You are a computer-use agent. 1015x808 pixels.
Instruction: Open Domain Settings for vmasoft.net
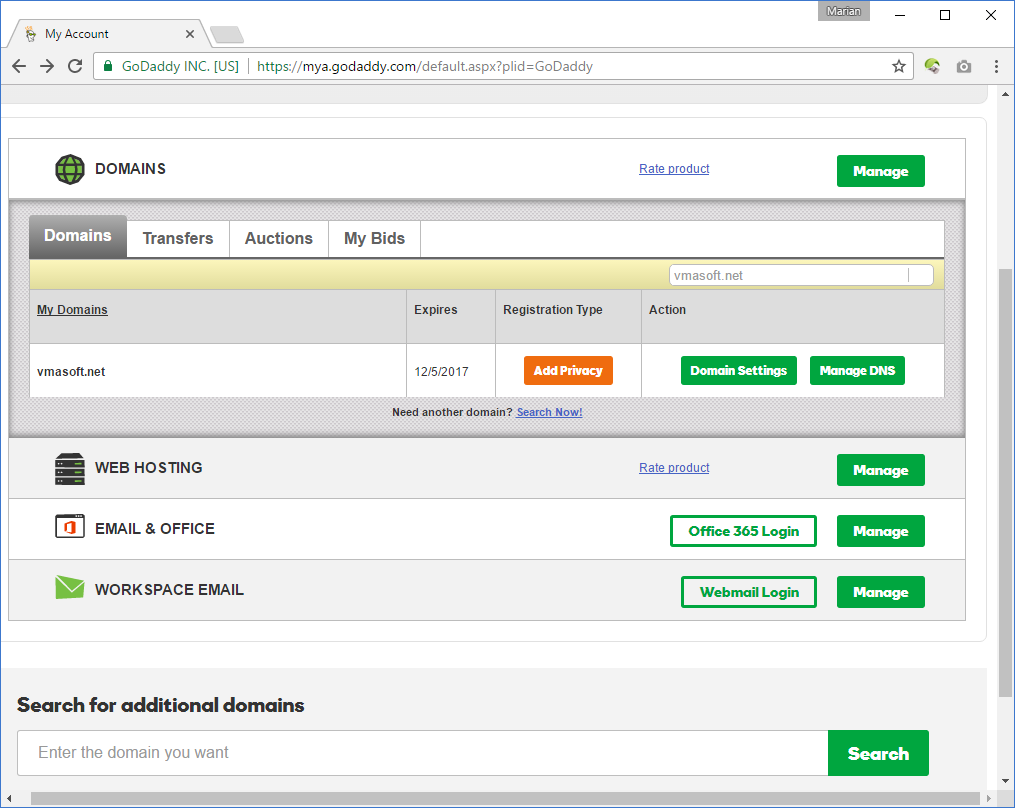(x=739, y=370)
